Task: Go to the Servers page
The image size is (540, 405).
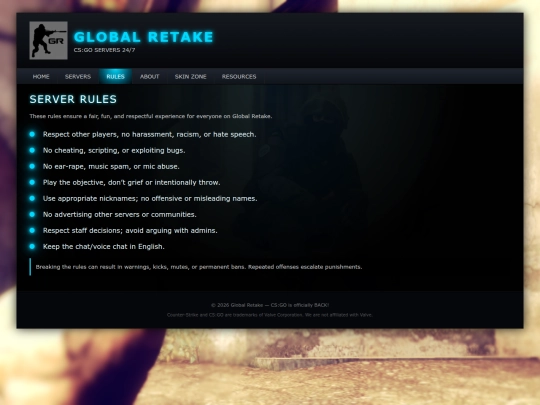Action: [78, 76]
